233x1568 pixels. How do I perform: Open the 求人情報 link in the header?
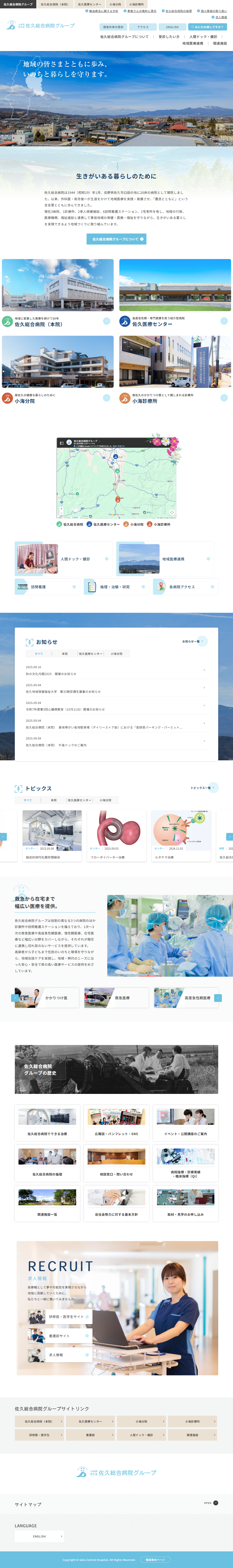[x=220, y=17]
